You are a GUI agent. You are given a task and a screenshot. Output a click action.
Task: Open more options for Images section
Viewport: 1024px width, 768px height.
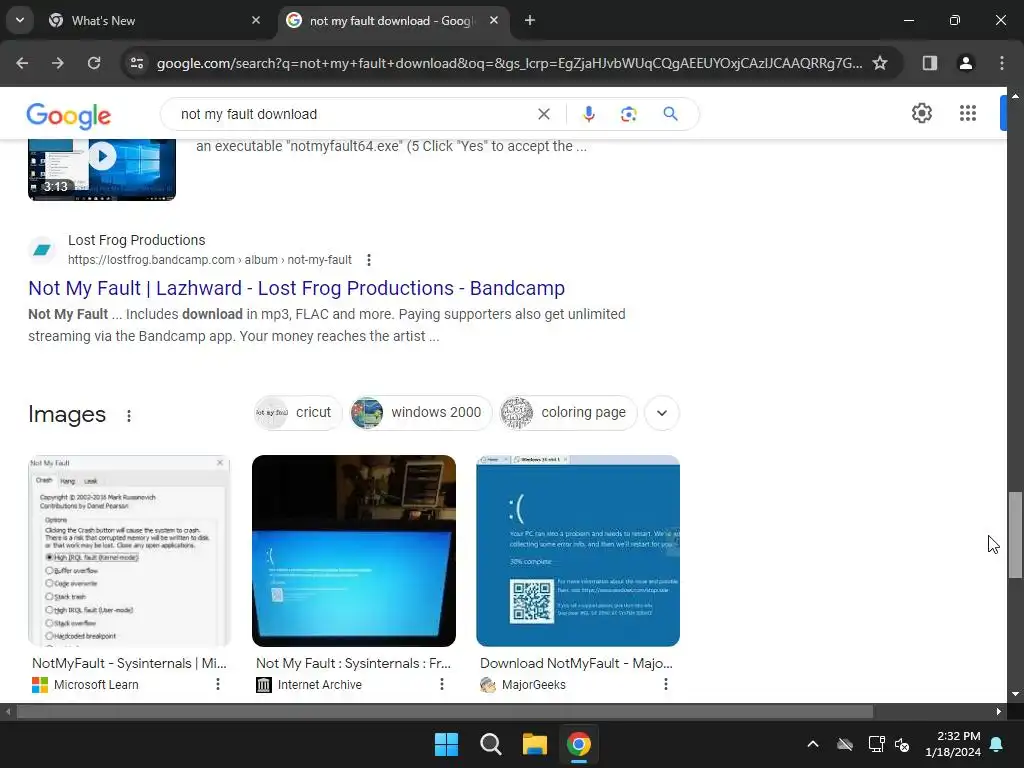(129, 415)
